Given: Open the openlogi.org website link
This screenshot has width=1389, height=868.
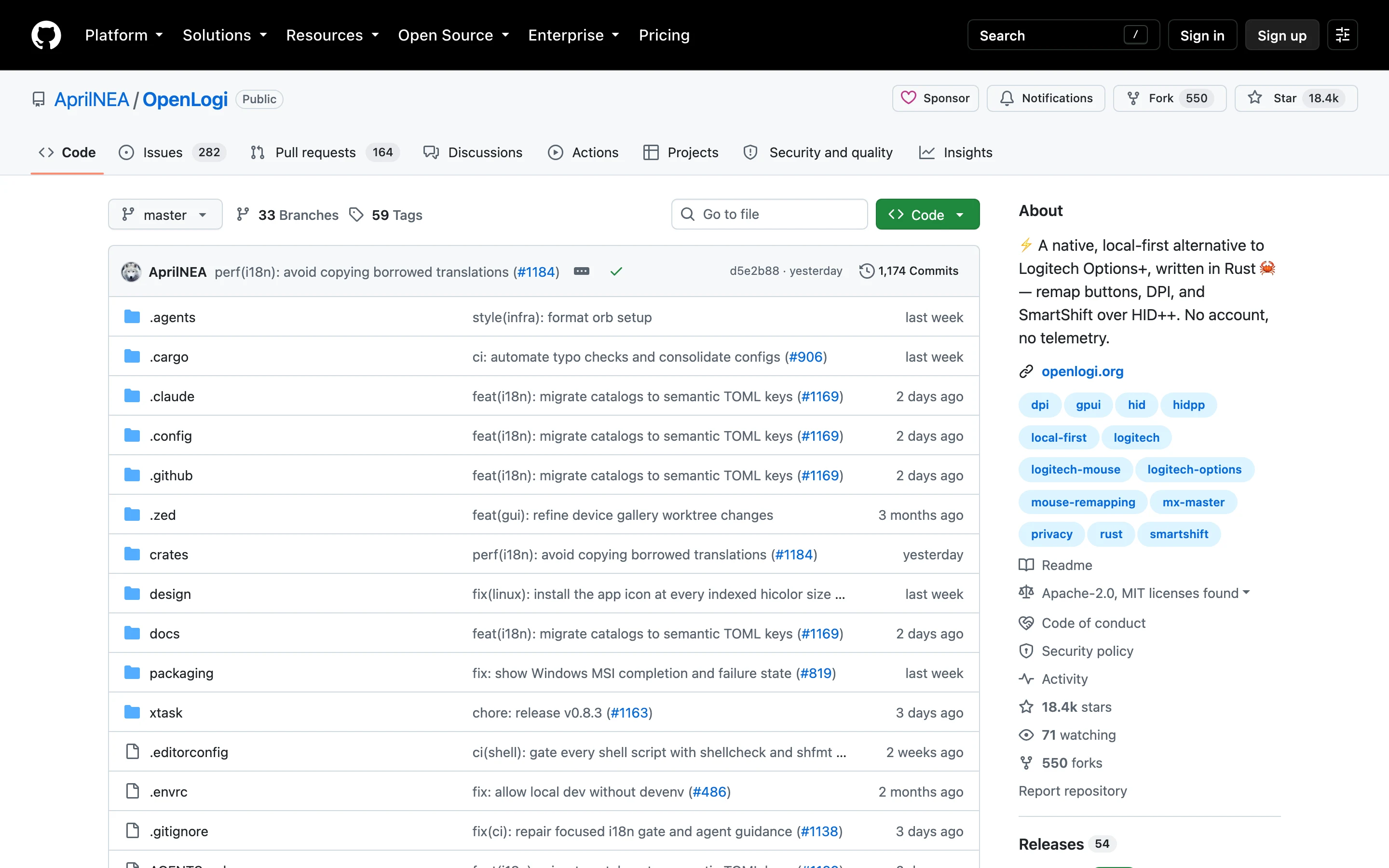Looking at the screenshot, I should point(1082,371).
